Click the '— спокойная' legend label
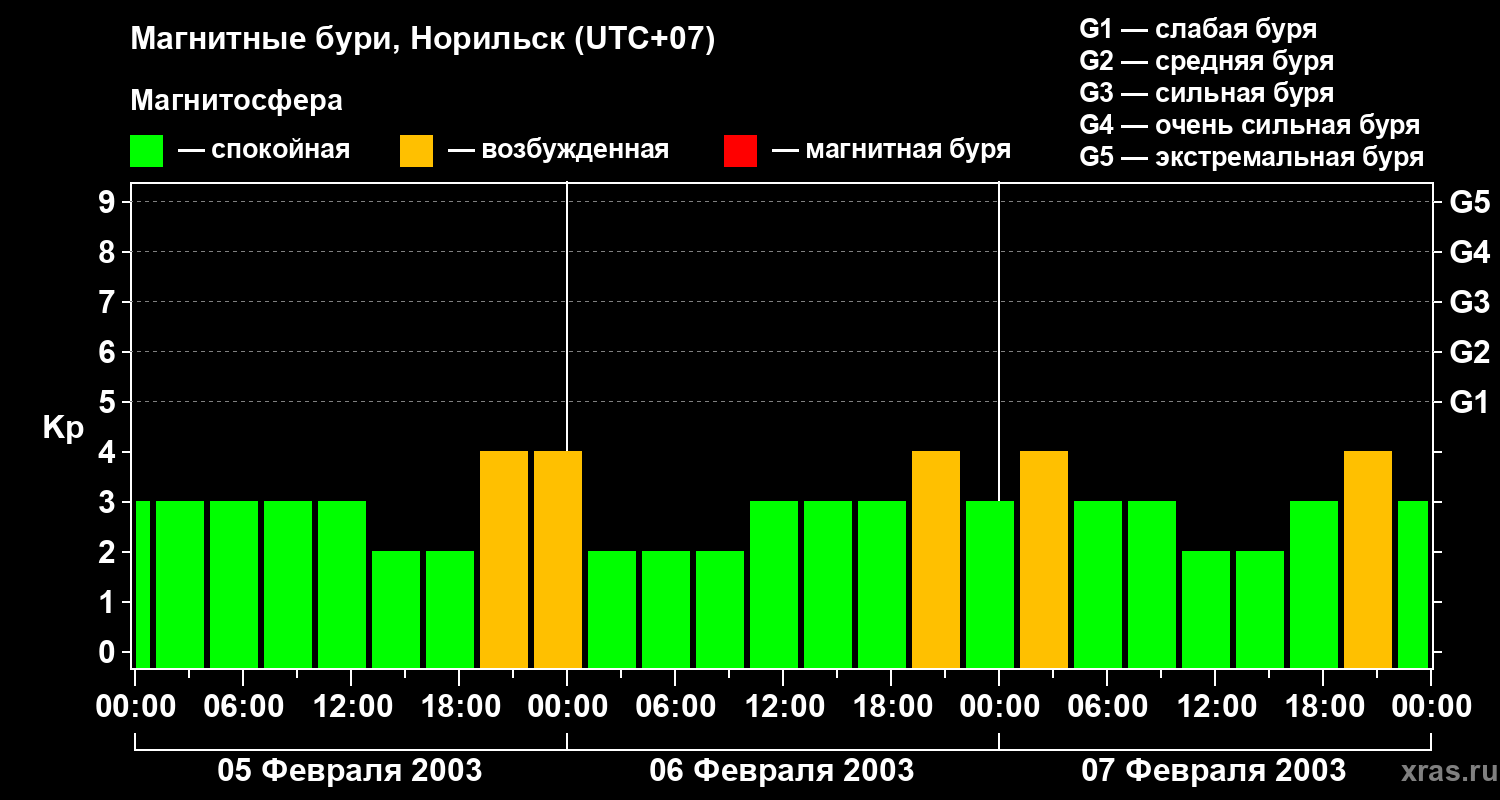Viewport: 1500px width, 800px height. click(x=264, y=150)
